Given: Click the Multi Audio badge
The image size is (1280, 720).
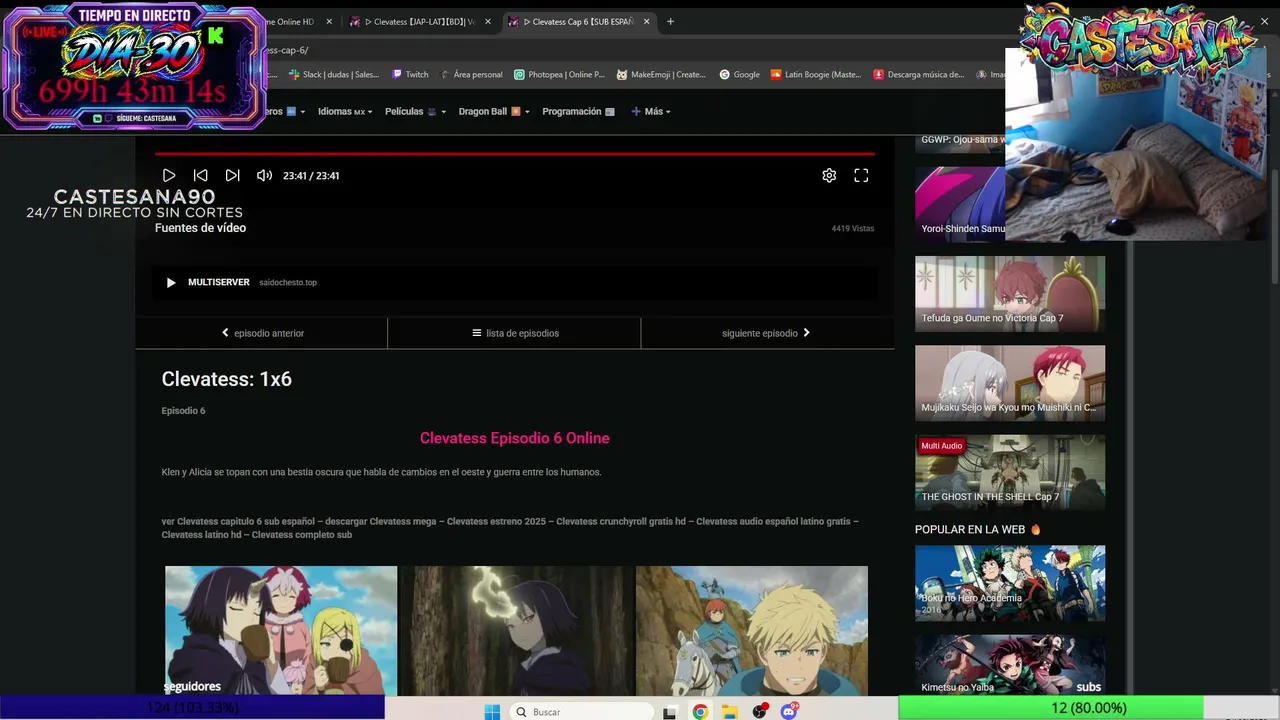Looking at the screenshot, I should pos(942,446).
